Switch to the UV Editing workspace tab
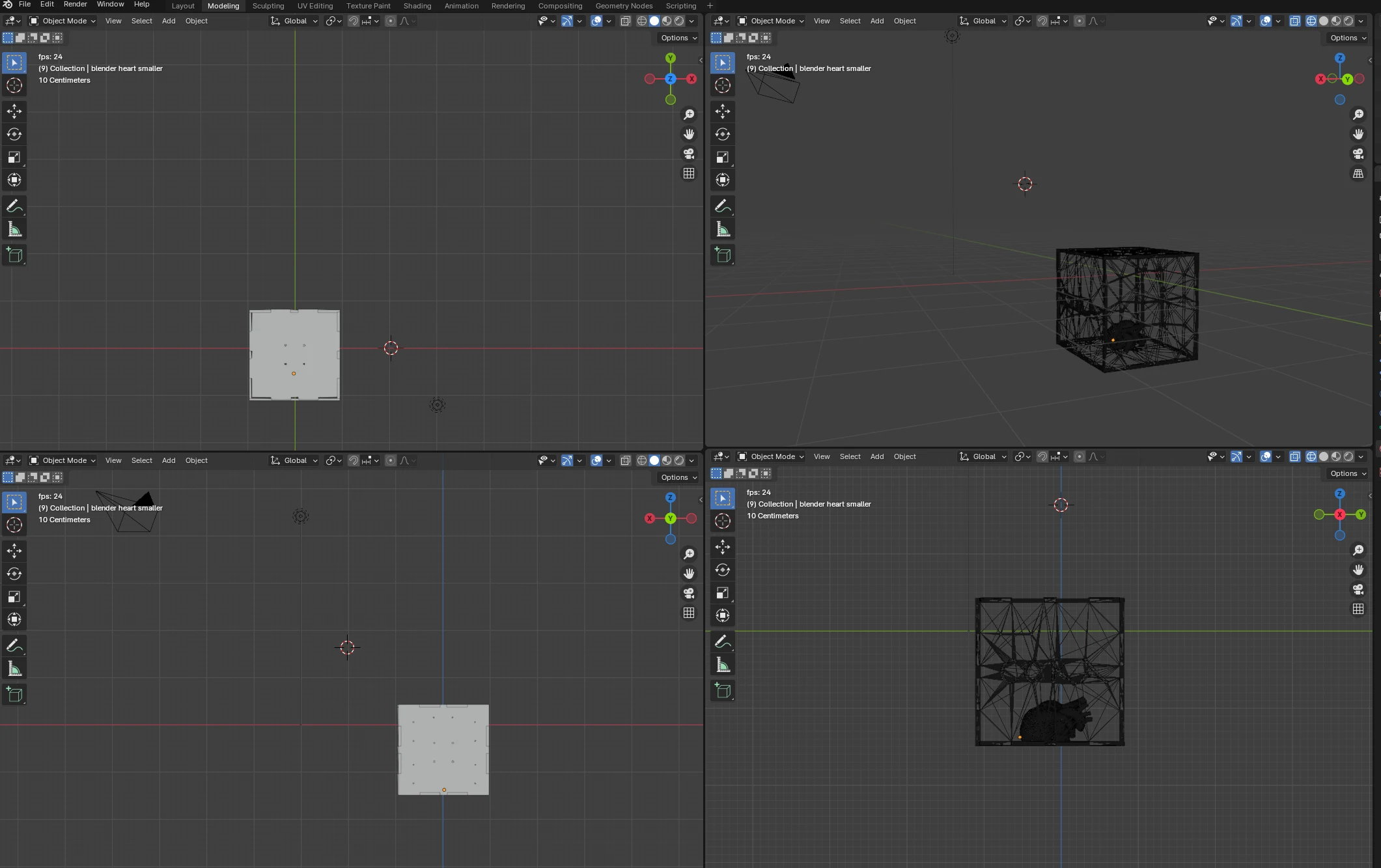1381x868 pixels. pos(315,6)
